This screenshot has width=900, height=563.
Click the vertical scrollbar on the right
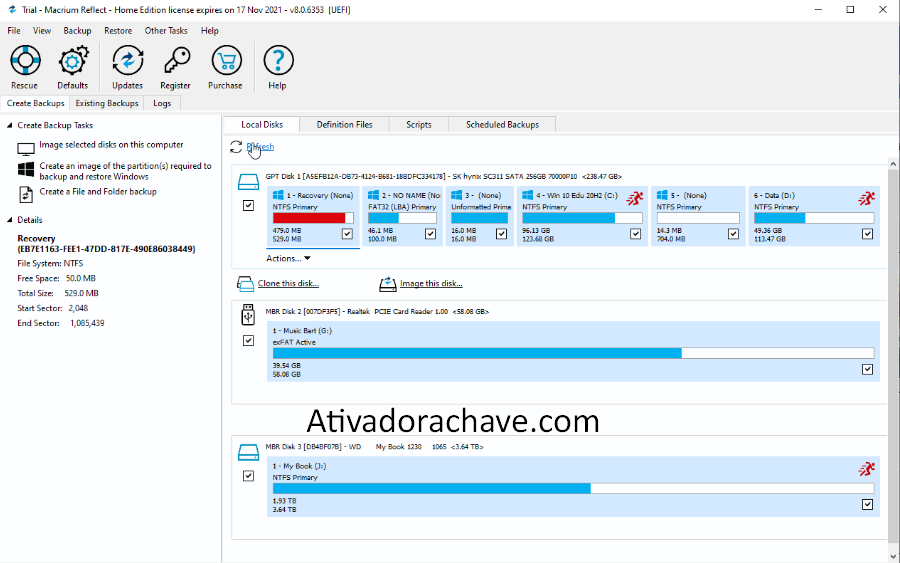pyautogui.click(x=893, y=350)
